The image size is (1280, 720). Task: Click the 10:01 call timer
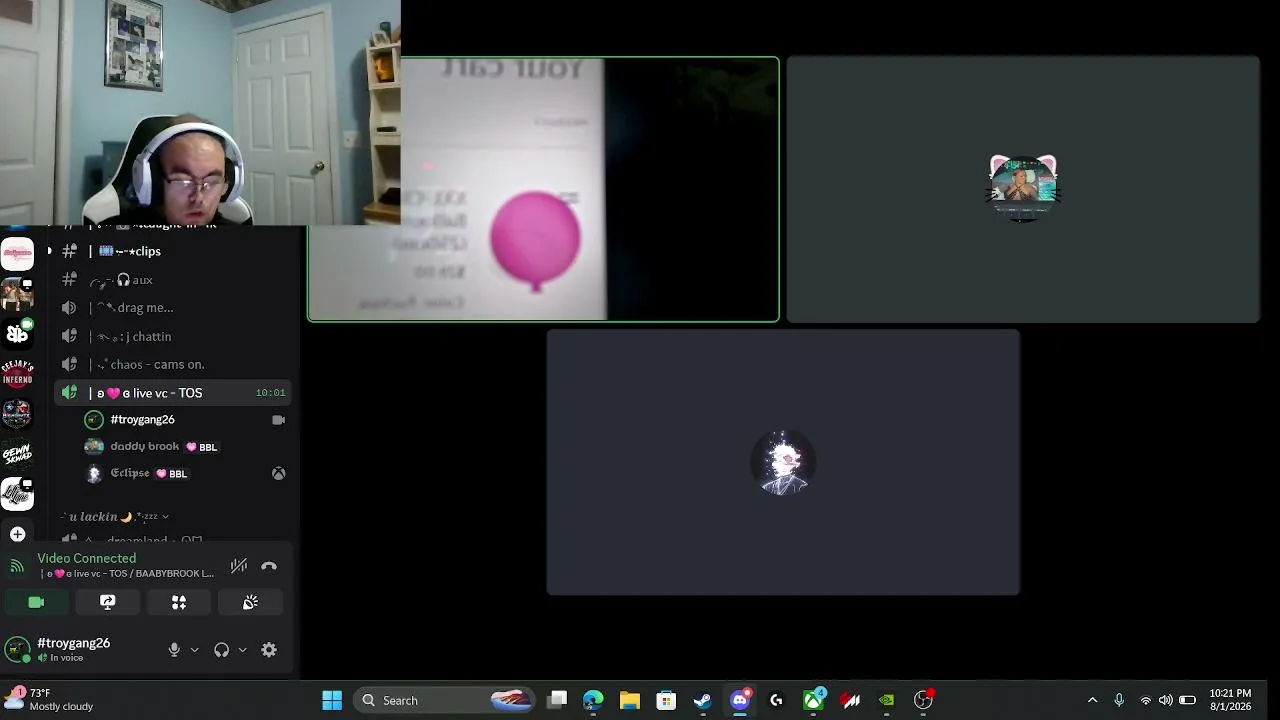[270, 393]
